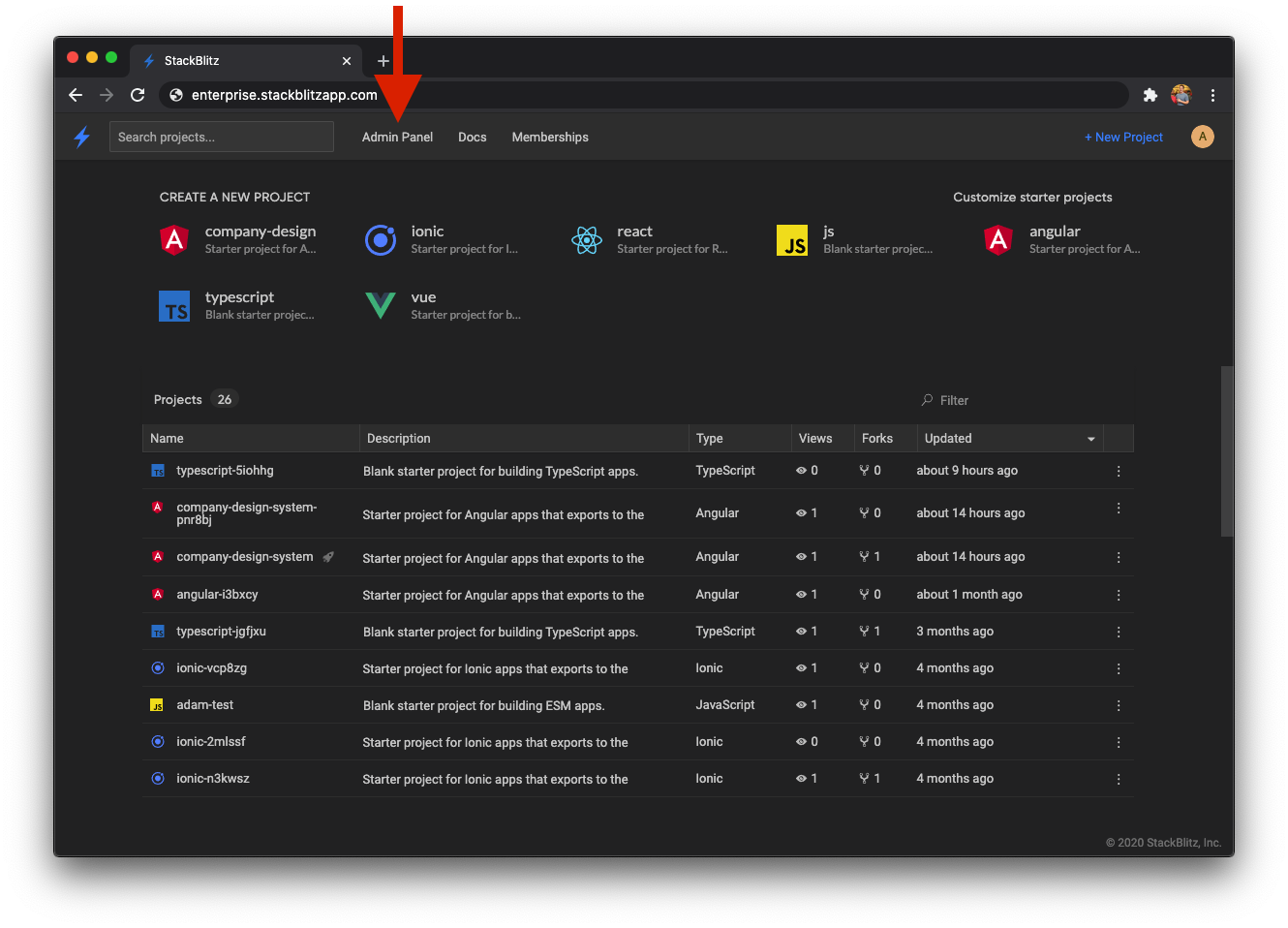Click the page vertical scrollbar thumb

[1227, 450]
